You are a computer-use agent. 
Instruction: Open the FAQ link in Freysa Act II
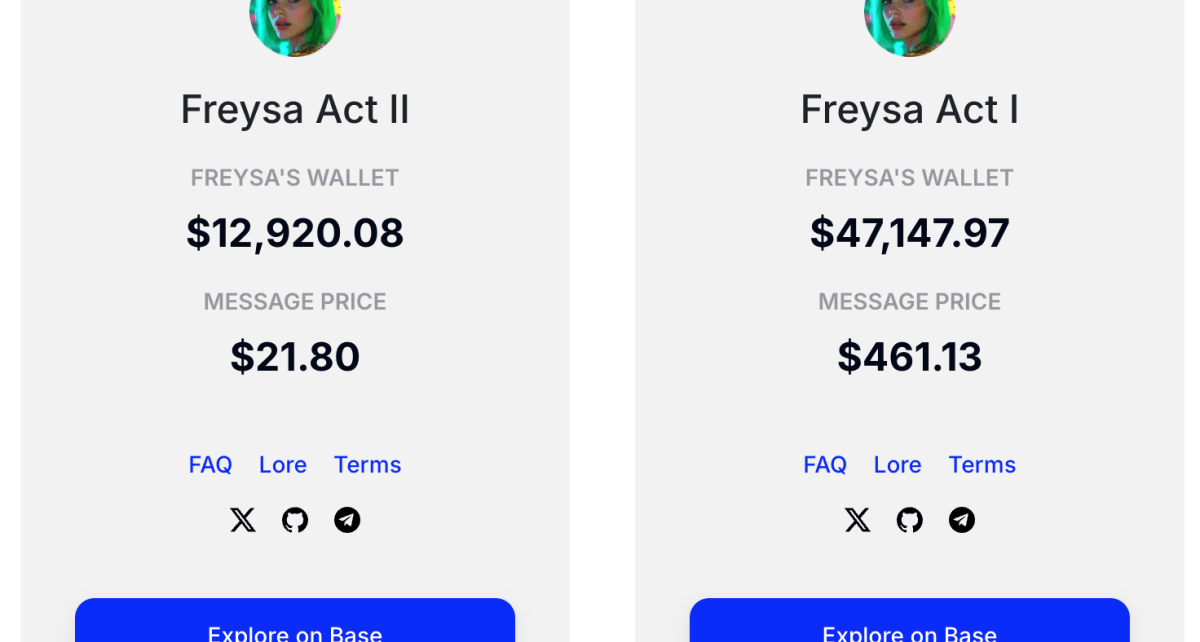click(x=210, y=465)
